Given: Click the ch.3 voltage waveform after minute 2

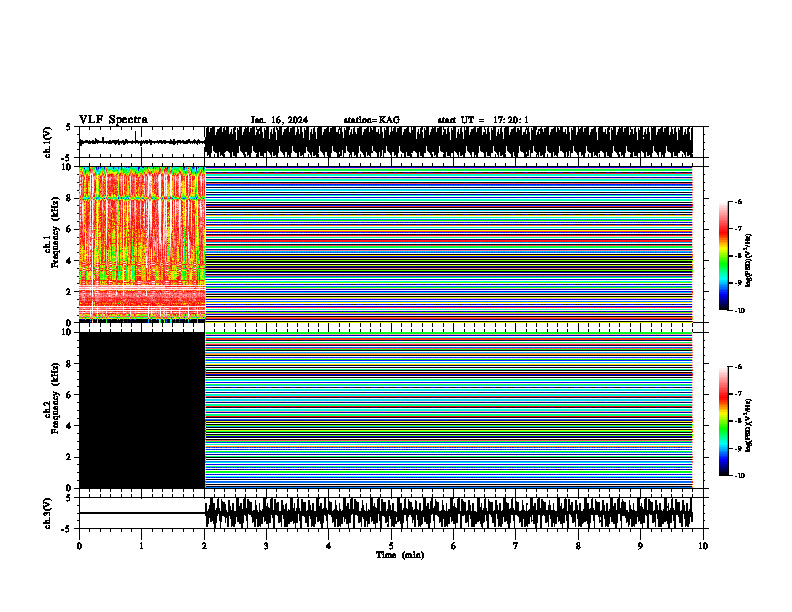Looking at the screenshot, I should (449, 513).
